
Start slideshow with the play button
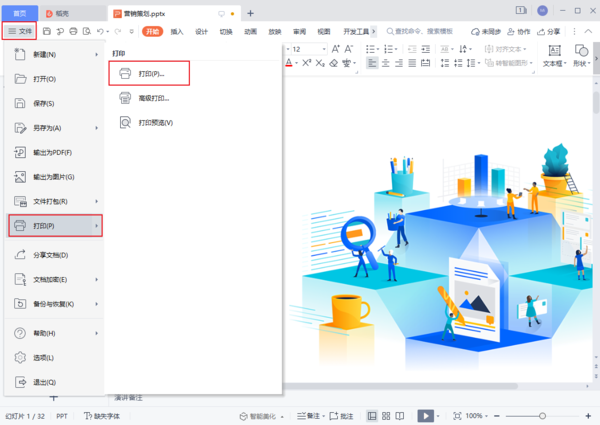[425, 416]
